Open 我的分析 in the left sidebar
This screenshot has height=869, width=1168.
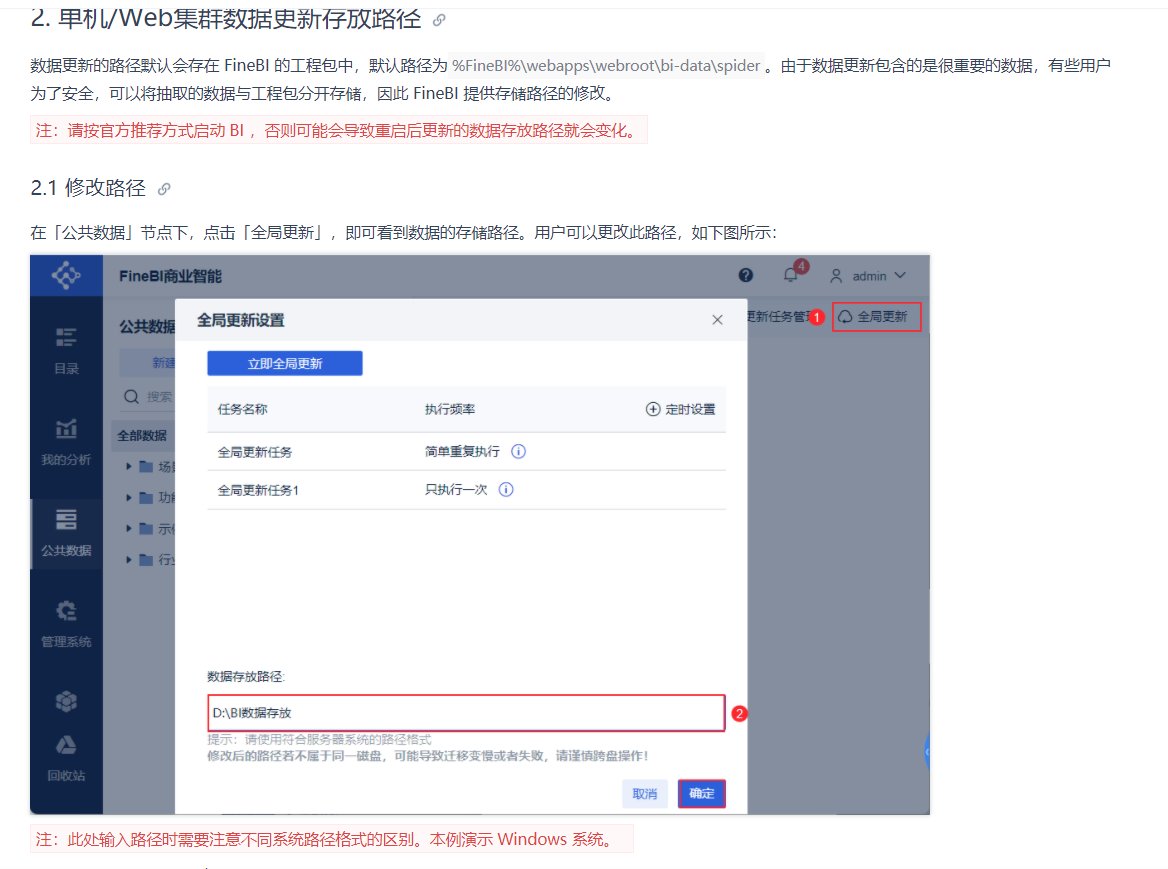click(x=66, y=442)
